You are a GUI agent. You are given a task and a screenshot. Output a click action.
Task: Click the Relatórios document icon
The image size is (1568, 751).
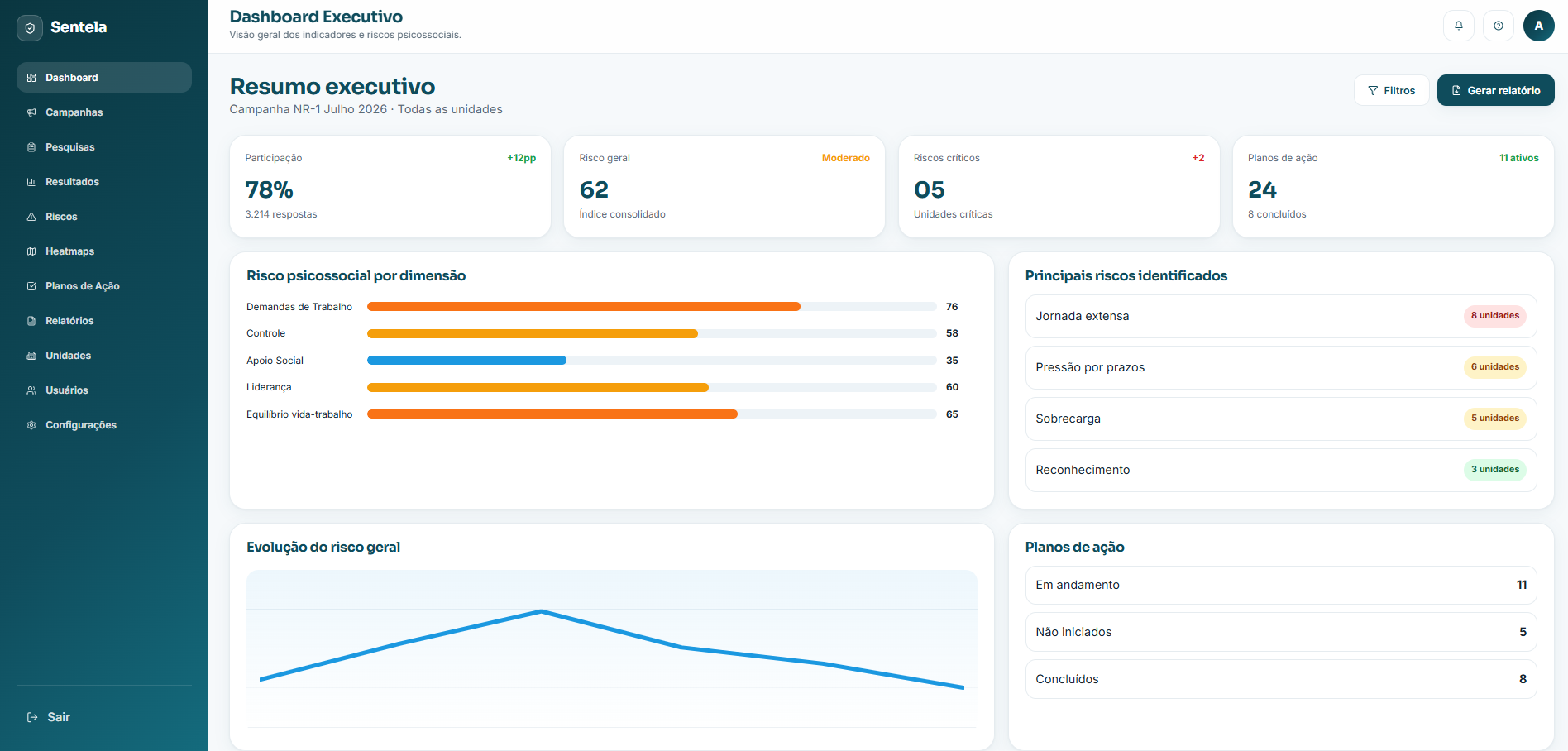point(31,321)
